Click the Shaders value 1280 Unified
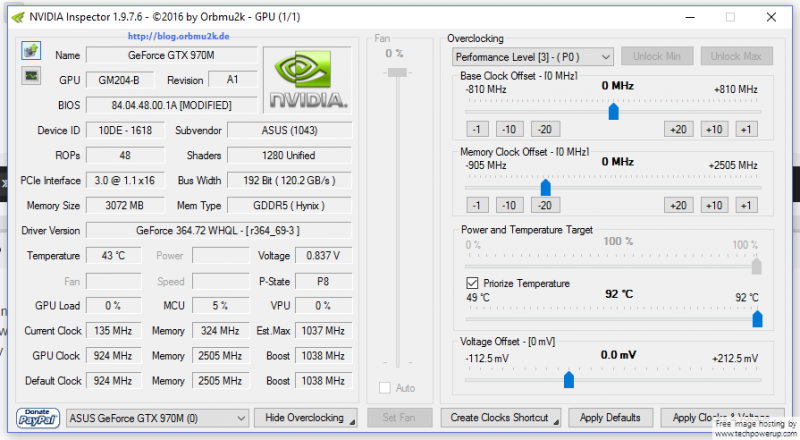 click(289, 155)
